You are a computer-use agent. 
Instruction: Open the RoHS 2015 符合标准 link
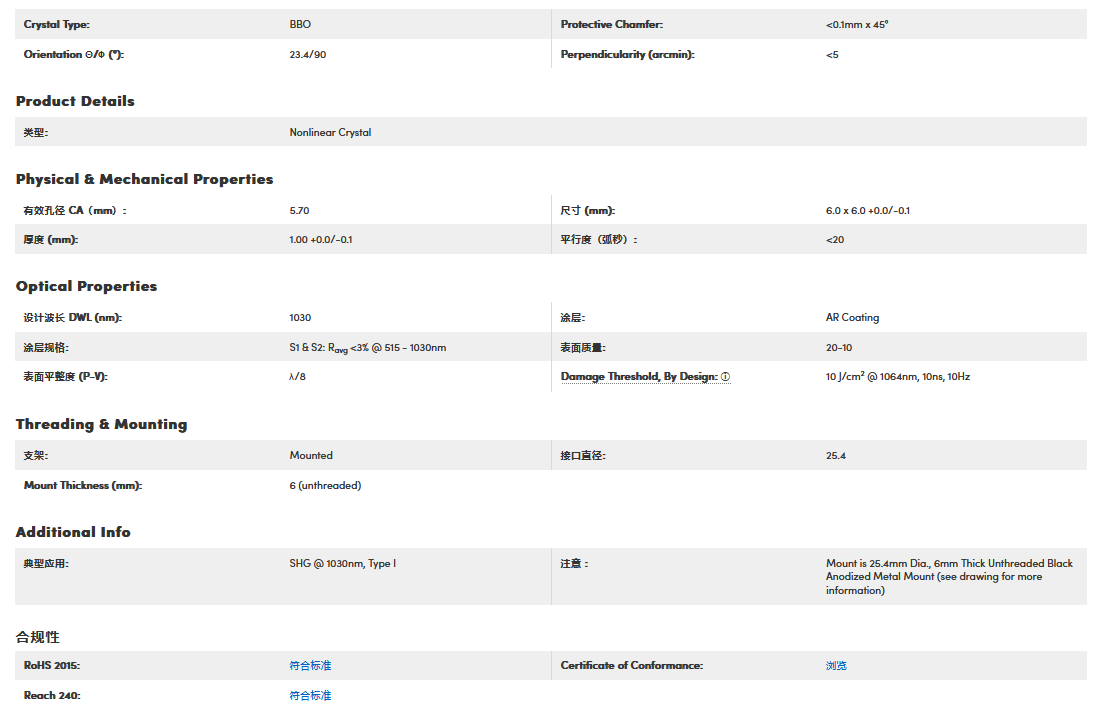point(310,666)
